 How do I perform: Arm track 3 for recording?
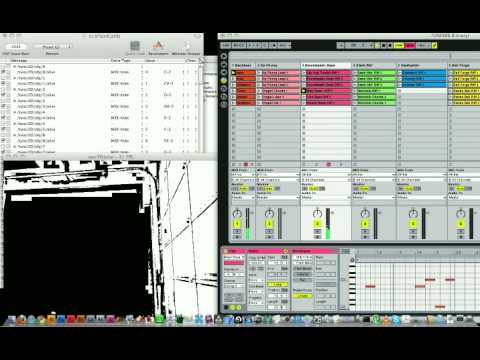[317, 237]
